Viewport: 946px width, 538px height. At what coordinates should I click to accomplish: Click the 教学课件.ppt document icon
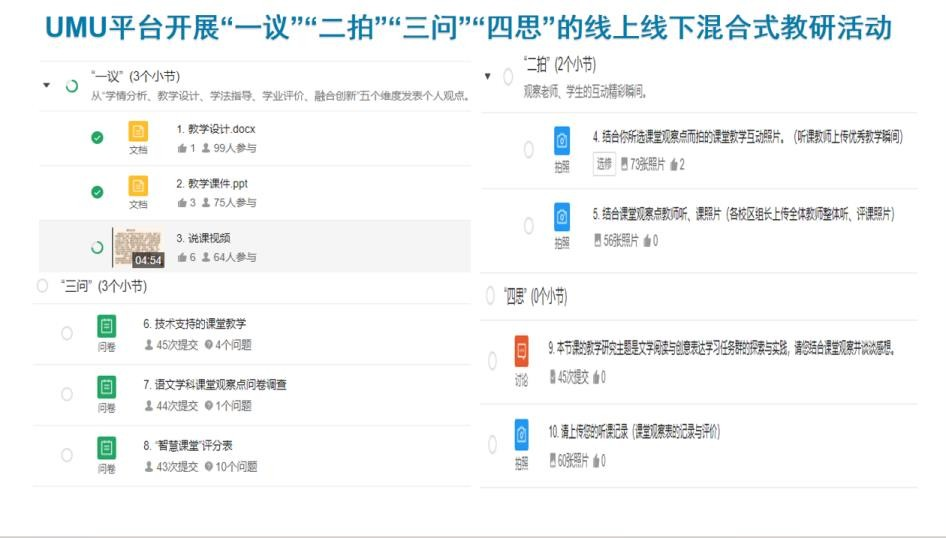(x=138, y=186)
